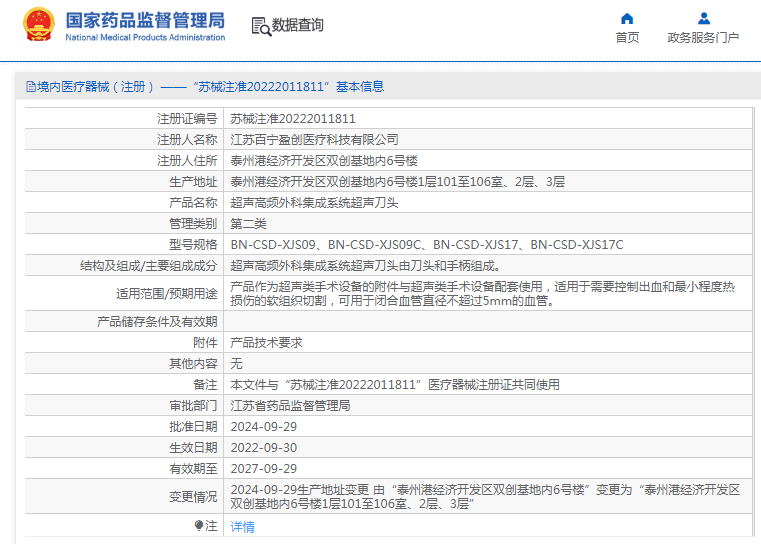Select approval date 2024-09-29 in 批准日期 row
Screen dimensions: 761x544
pyautogui.click(x=264, y=427)
